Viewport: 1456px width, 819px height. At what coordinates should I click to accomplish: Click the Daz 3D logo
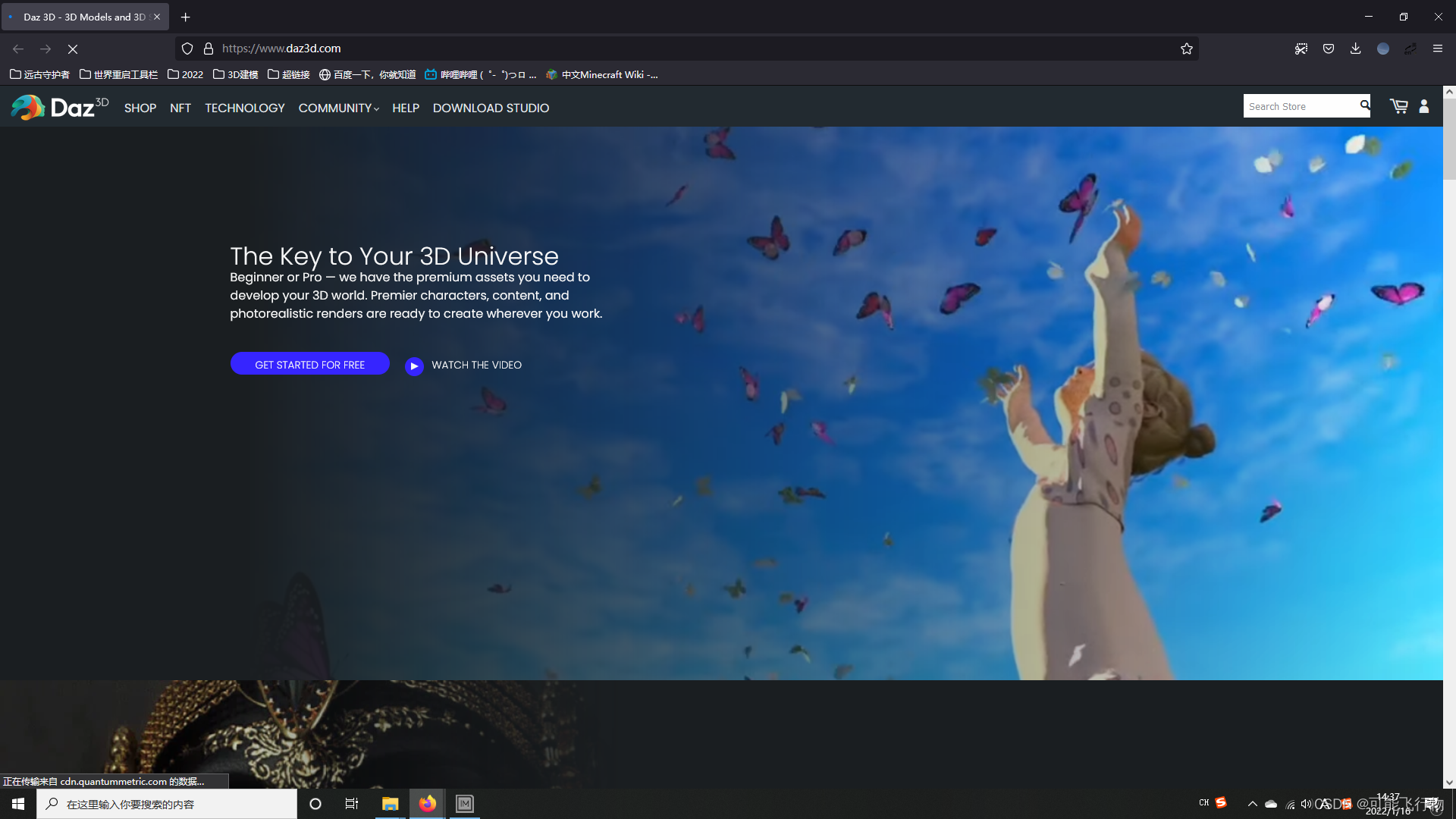(60, 108)
